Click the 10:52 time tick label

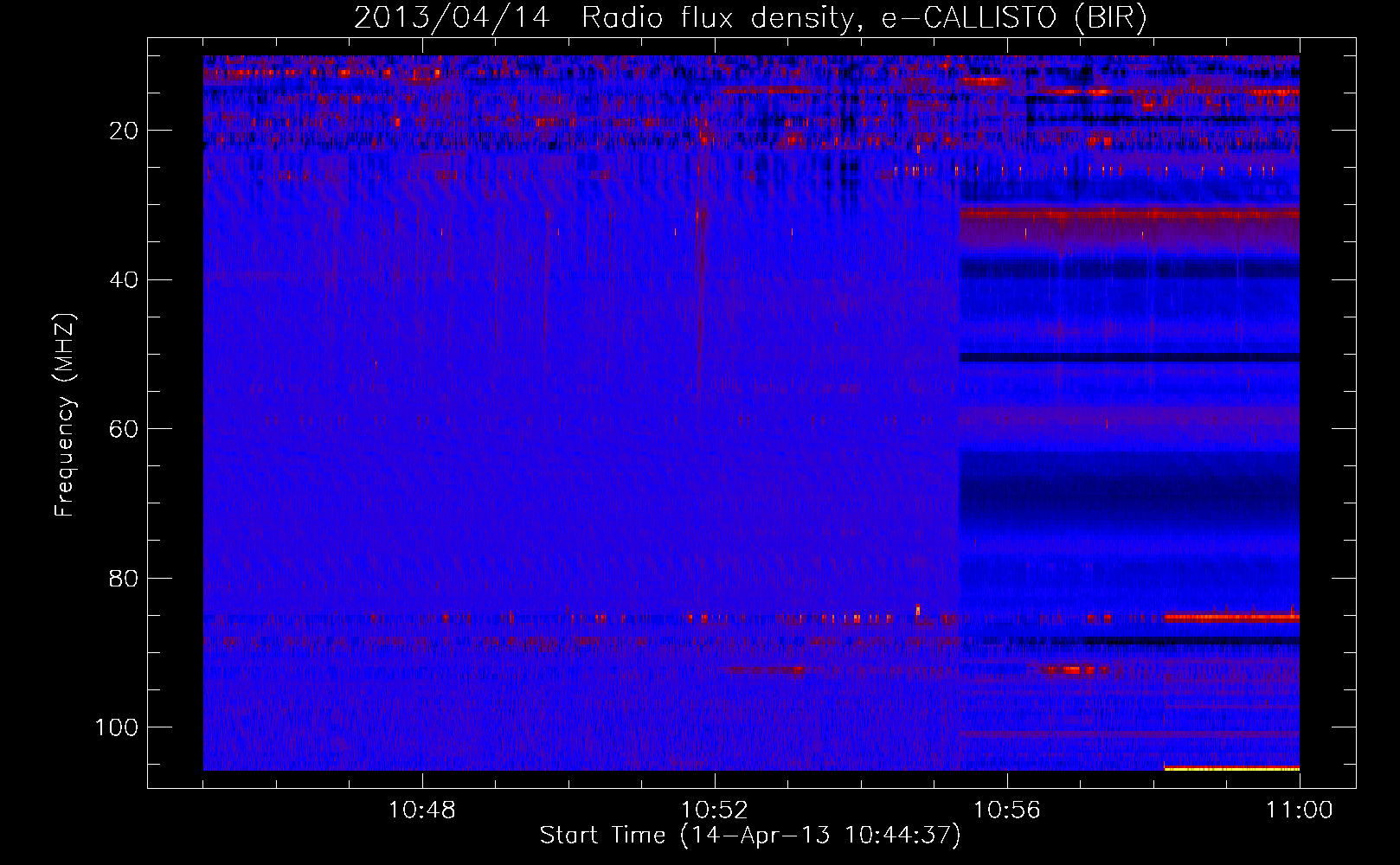(x=715, y=811)
